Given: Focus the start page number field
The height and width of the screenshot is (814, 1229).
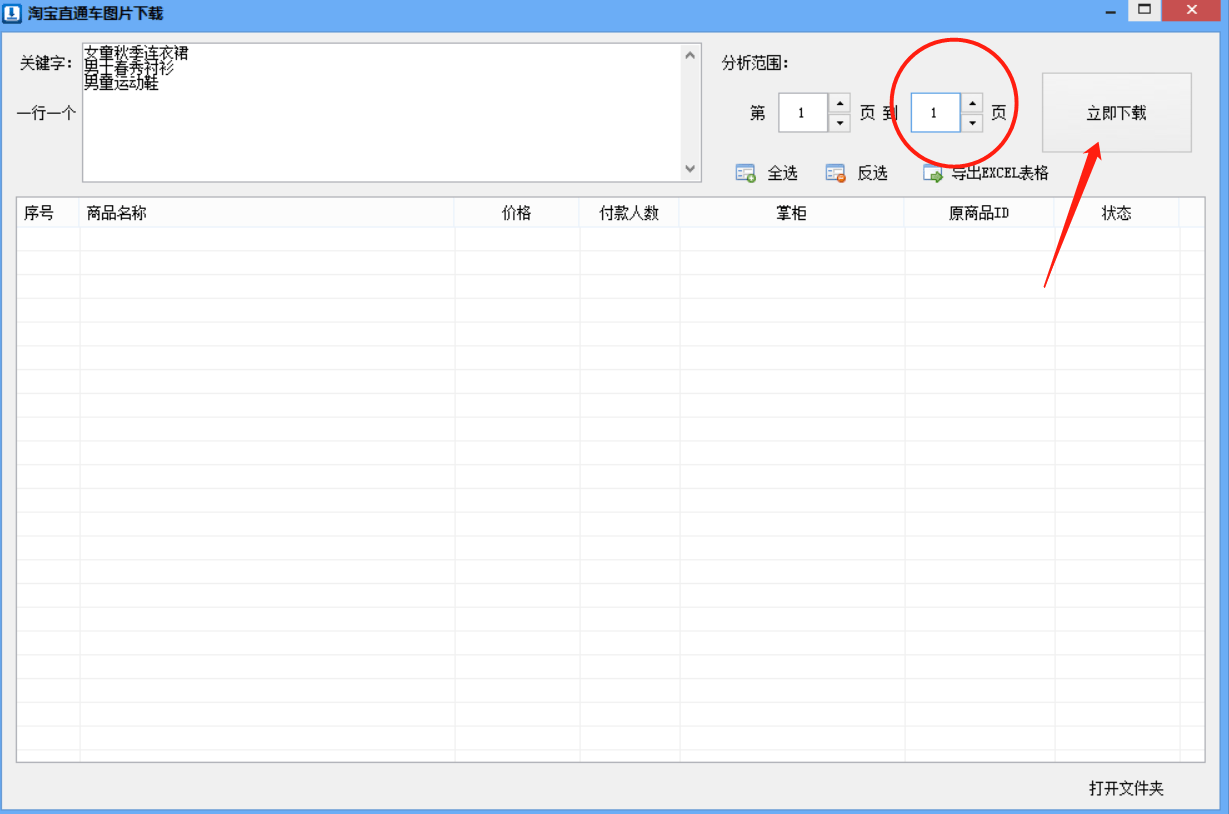Looking at the screenshot, I should (802, 113).
